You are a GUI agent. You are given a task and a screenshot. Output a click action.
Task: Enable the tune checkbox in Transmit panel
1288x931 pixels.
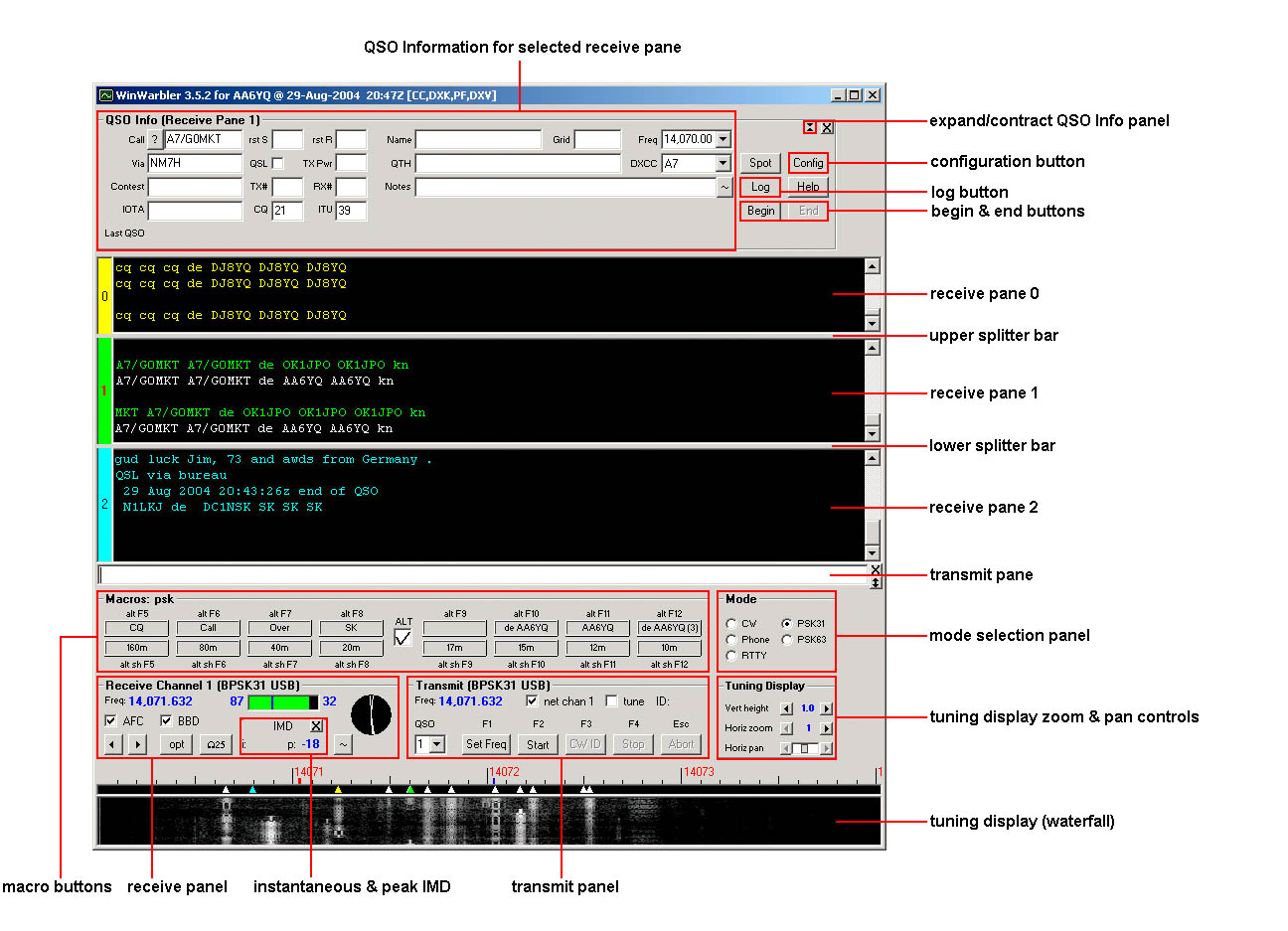coord(611,701)
